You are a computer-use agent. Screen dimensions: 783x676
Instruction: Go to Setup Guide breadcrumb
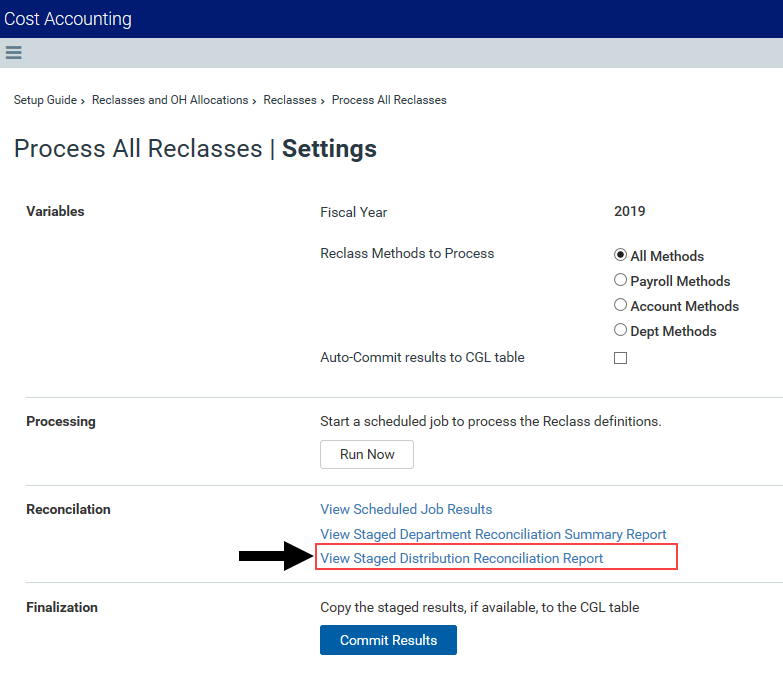(45, 100)
